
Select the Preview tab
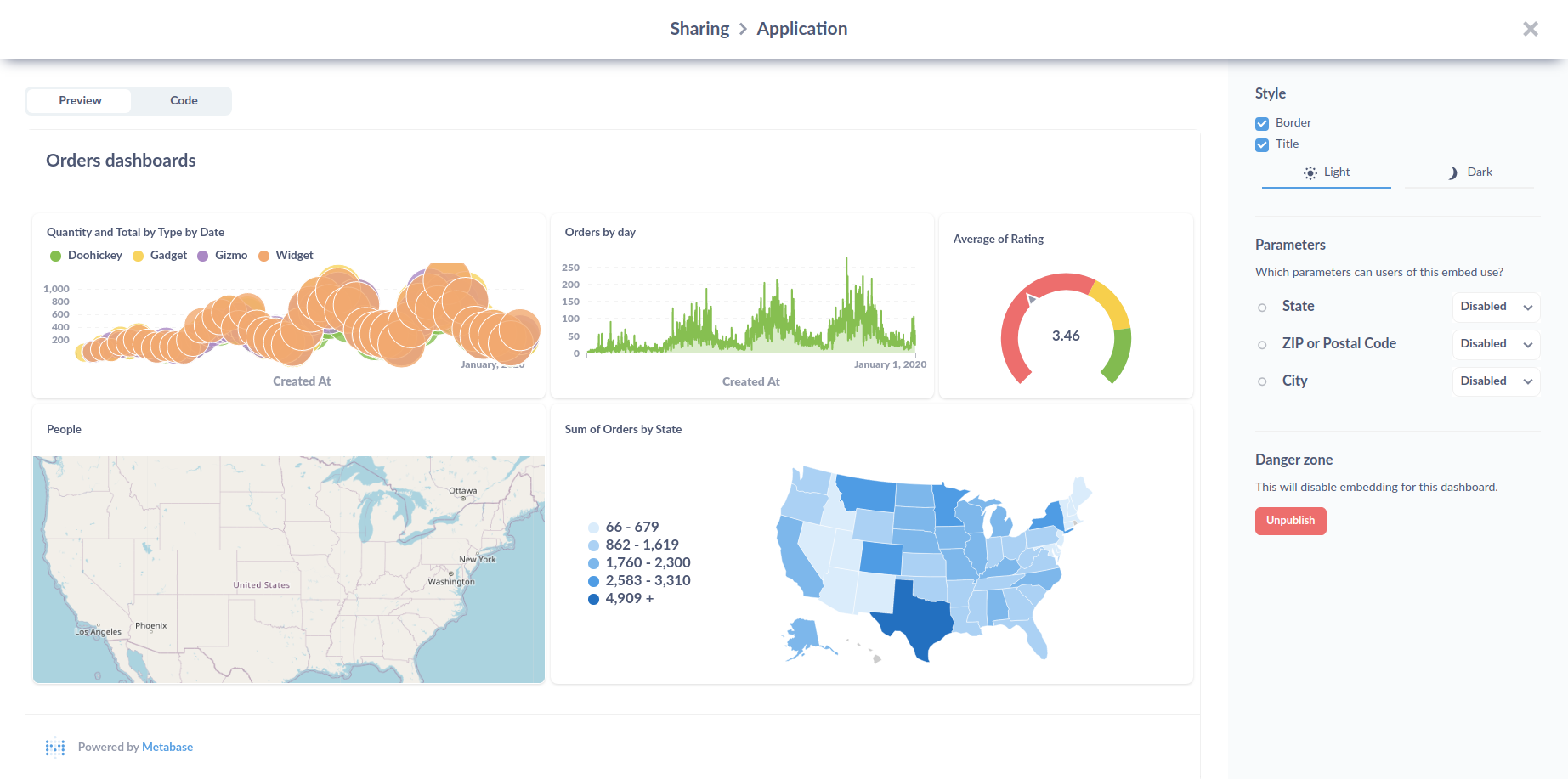78,100
